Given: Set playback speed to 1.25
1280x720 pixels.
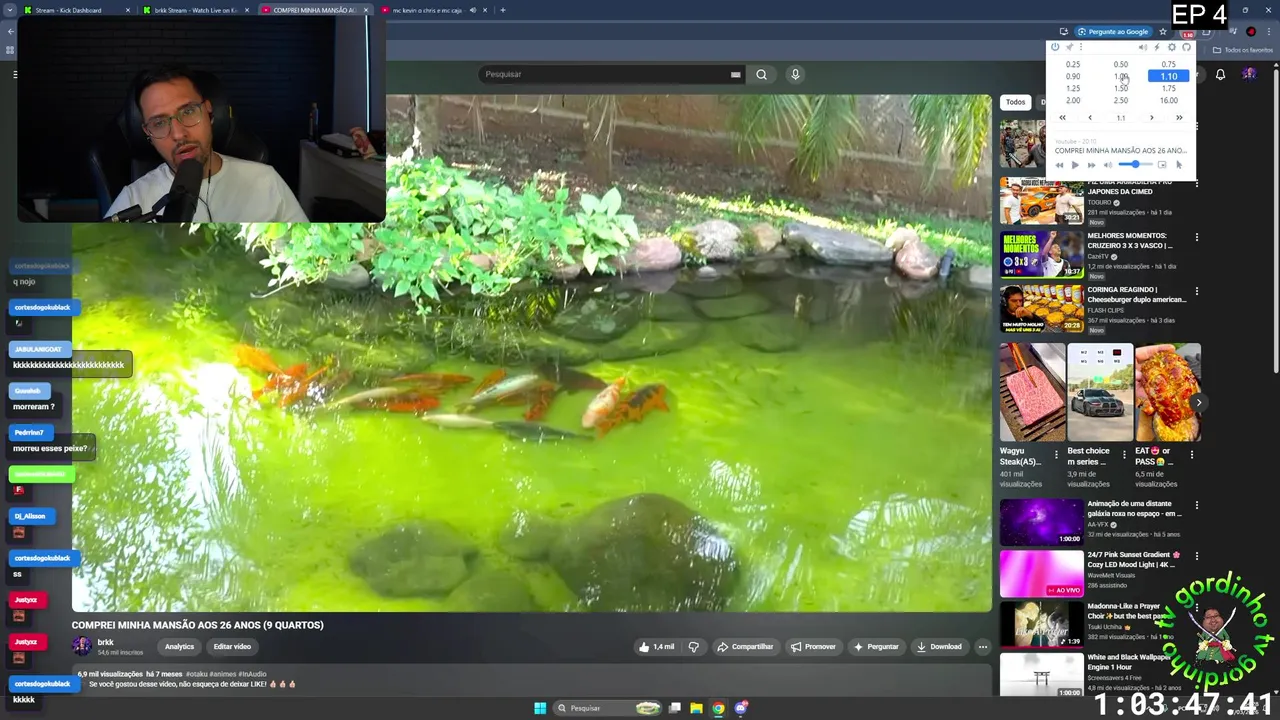Looking at the screenshot, I should [1073, 88].
